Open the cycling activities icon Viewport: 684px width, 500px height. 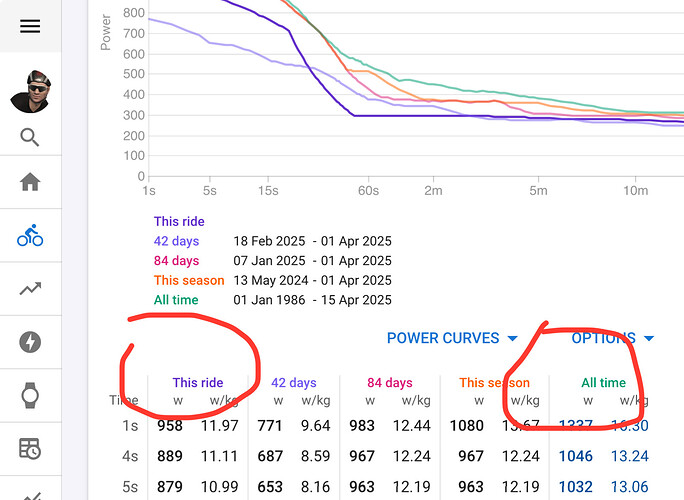[x=30, y=236]
